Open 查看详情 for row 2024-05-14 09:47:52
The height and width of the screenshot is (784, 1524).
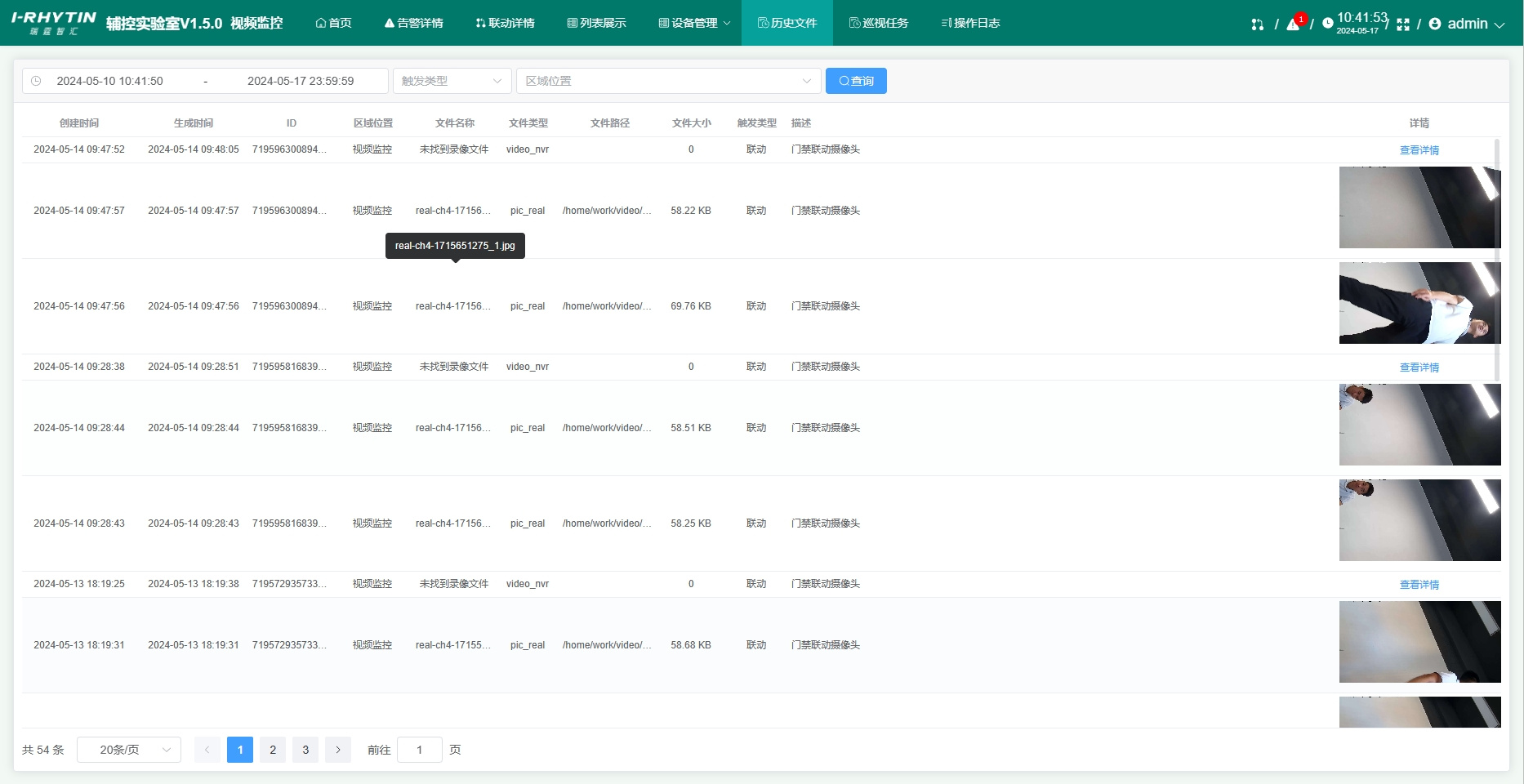coord(1419,150)
